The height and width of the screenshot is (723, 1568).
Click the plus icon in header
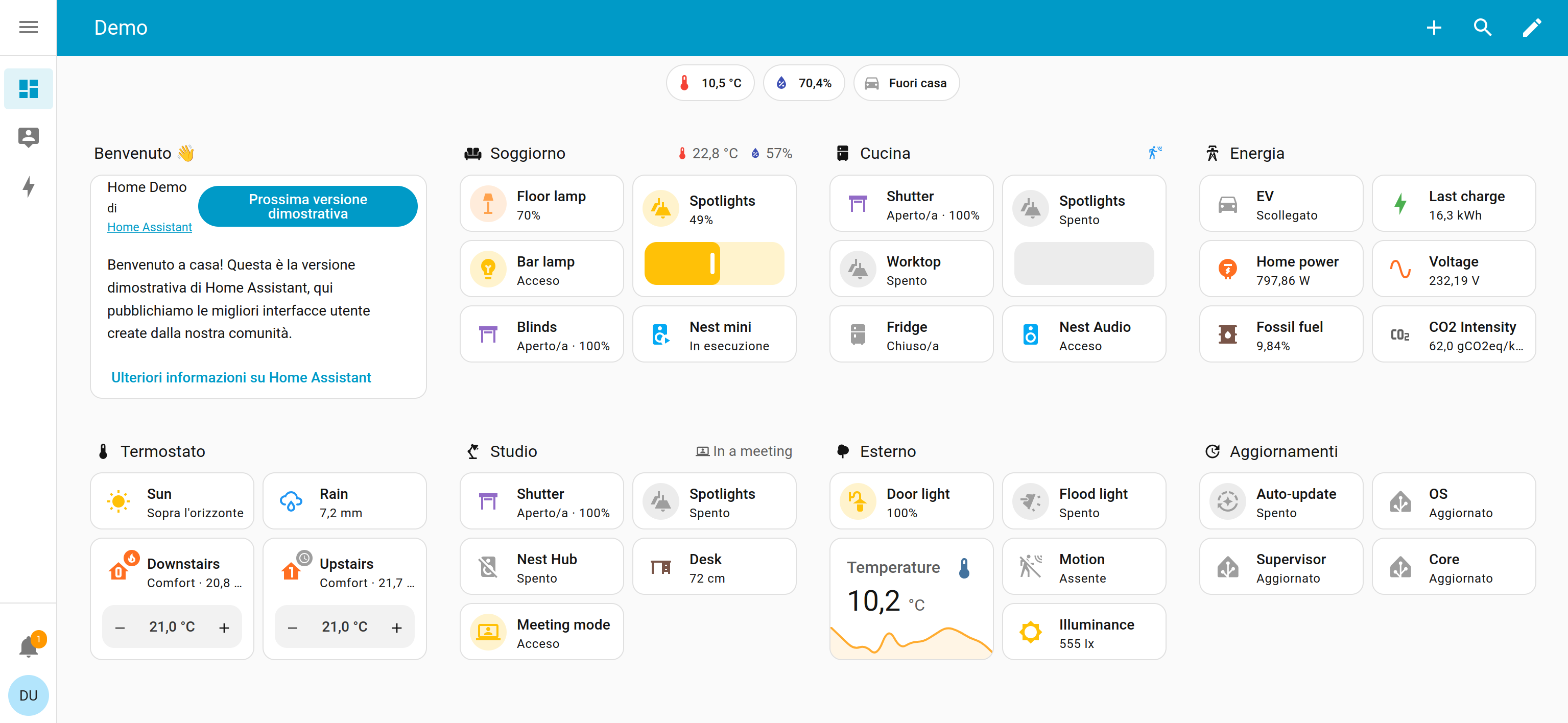pos(1434,28)
